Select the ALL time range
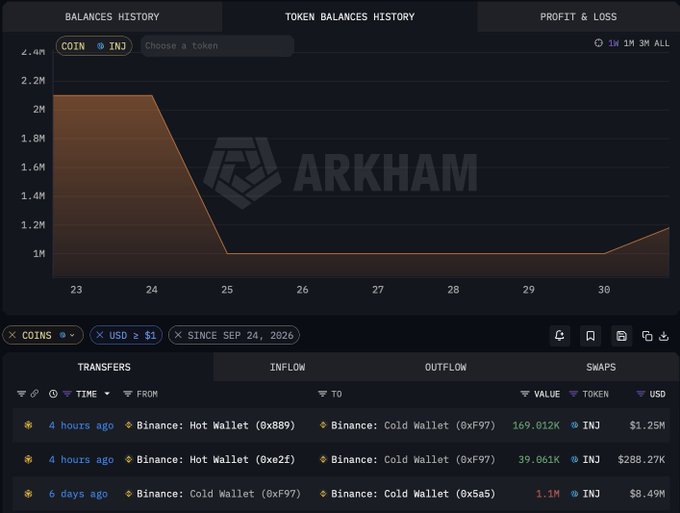Screen dimensions: 680x513 [x=662, y=43]
